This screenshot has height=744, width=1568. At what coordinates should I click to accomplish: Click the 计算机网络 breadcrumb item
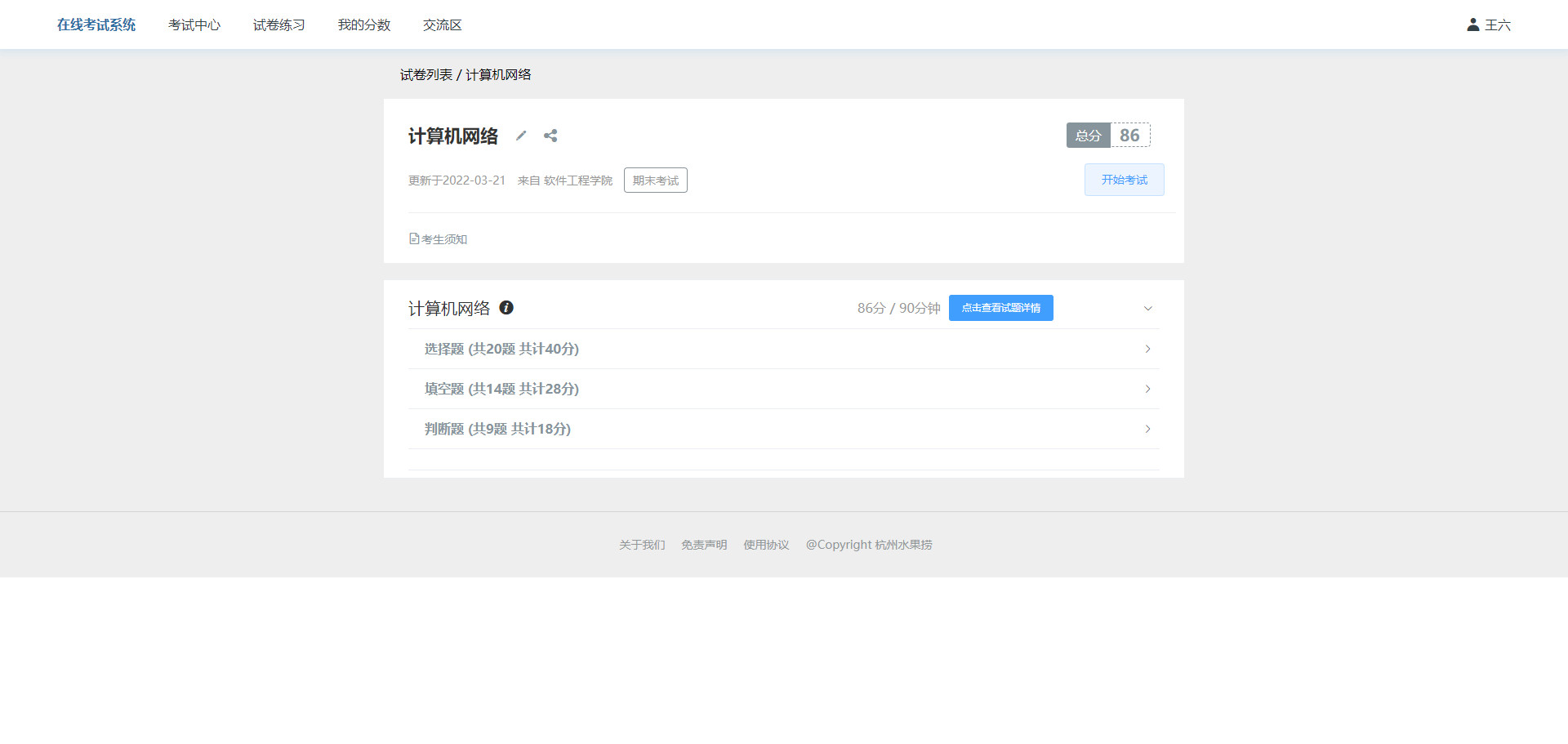(498, 74)
